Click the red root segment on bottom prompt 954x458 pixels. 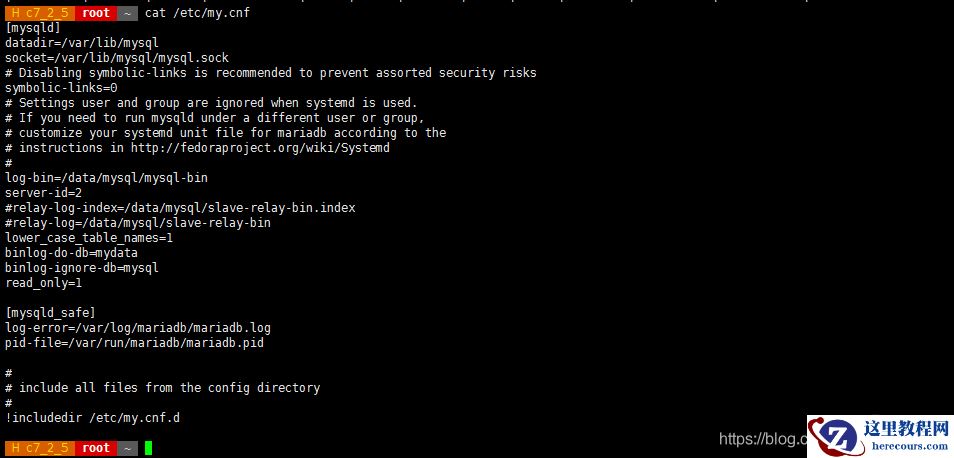(96, 448)
